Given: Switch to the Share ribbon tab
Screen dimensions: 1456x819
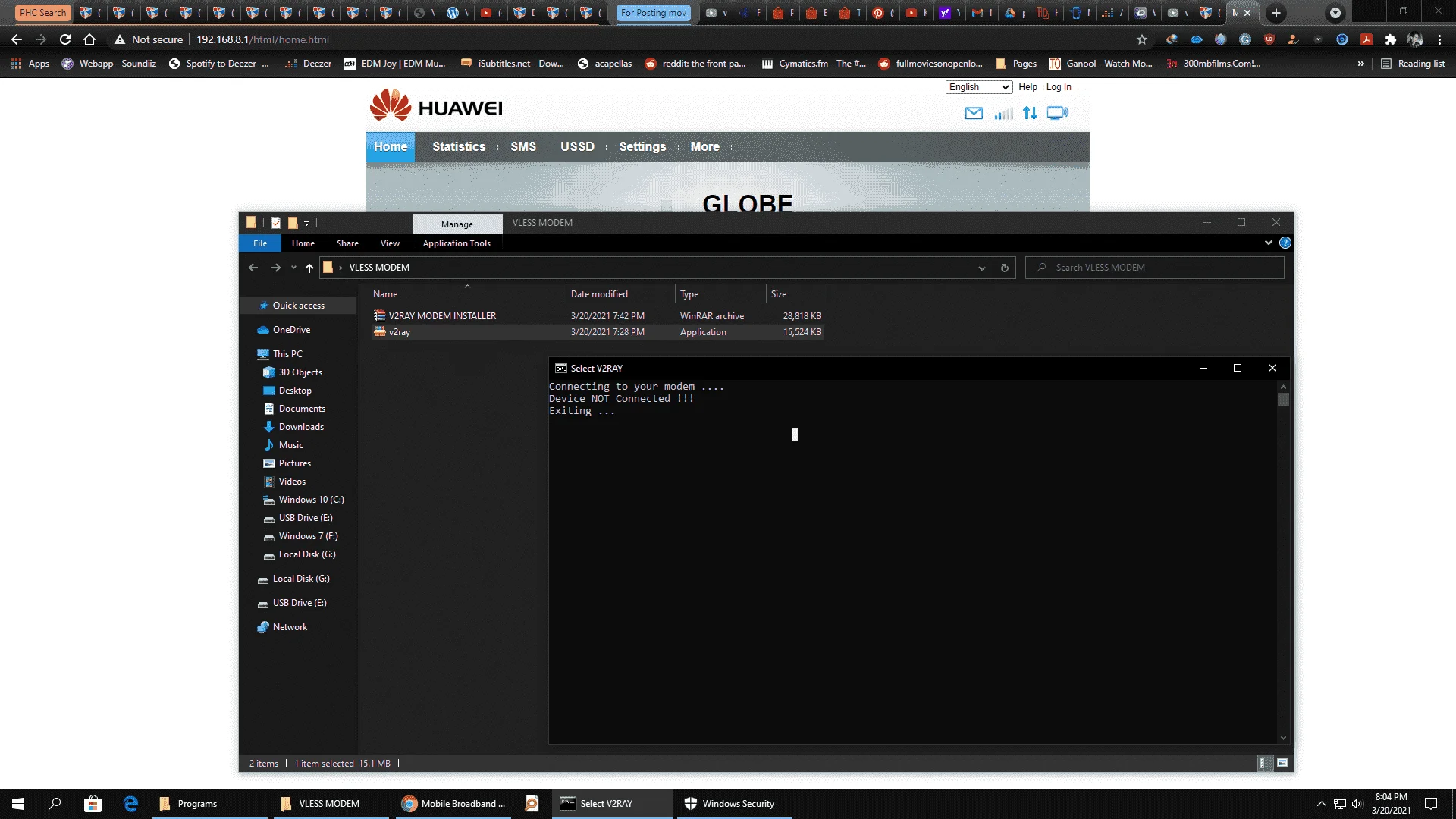Looking at the screenshot, I should pos(347,243).
